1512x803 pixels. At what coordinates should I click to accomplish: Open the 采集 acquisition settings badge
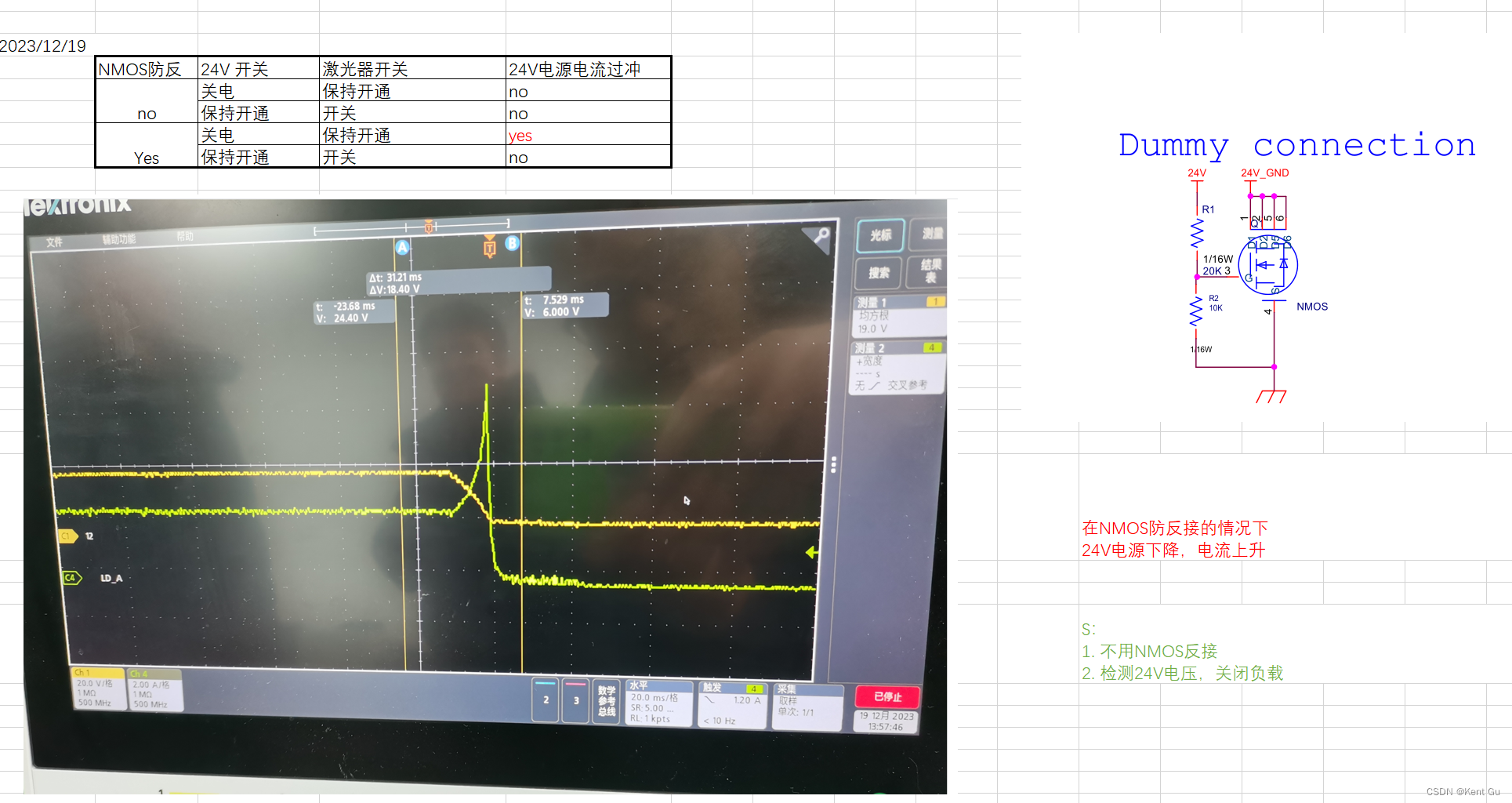click(807, 707)
